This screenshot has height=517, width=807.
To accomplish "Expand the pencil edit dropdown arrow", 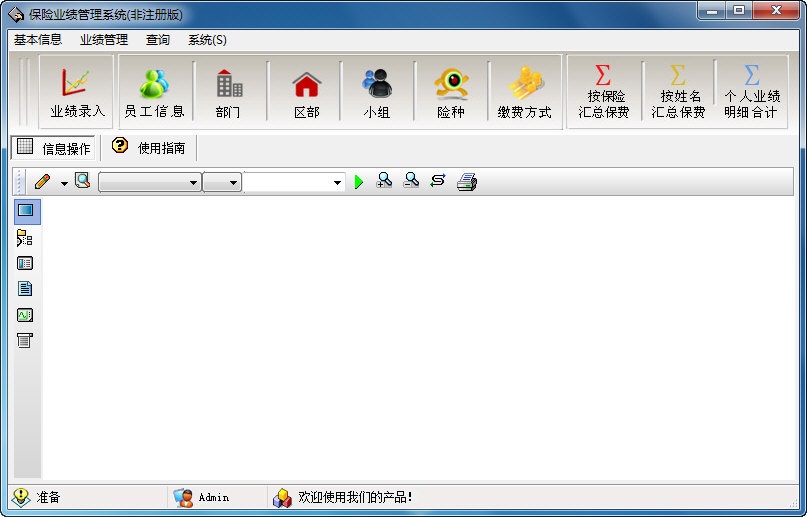I will coord(64,183).
